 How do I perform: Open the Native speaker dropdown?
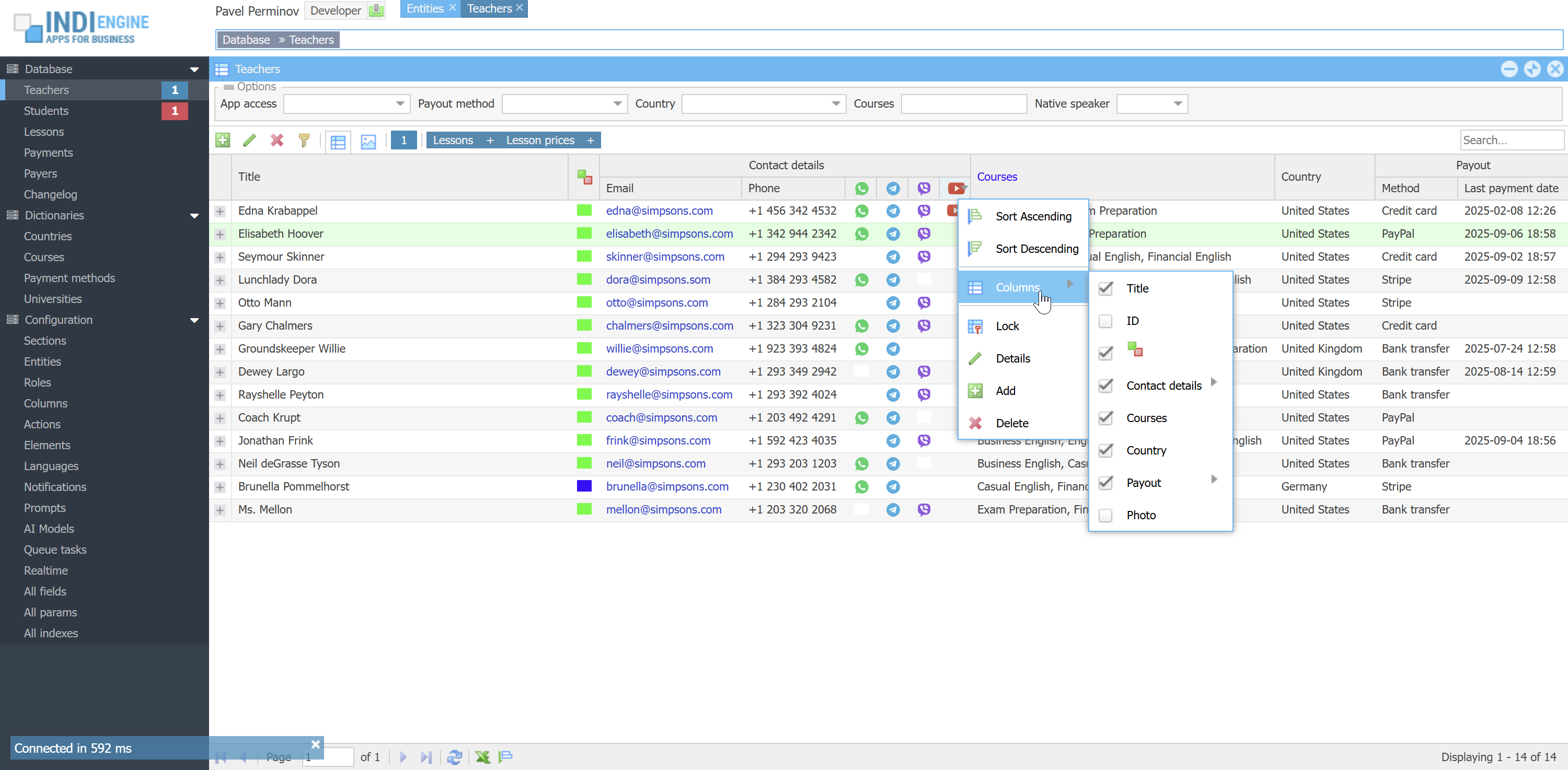click(x=1177, y=103)
